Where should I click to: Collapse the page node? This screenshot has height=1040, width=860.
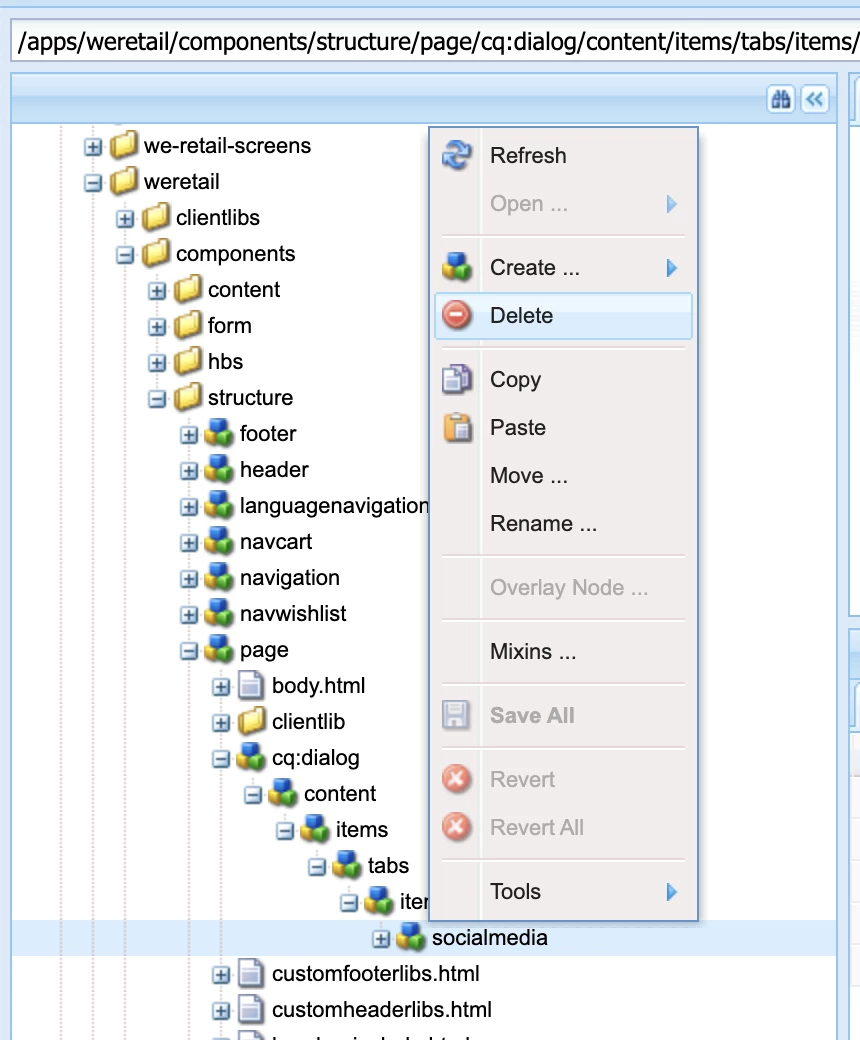[x=189, y=651]
